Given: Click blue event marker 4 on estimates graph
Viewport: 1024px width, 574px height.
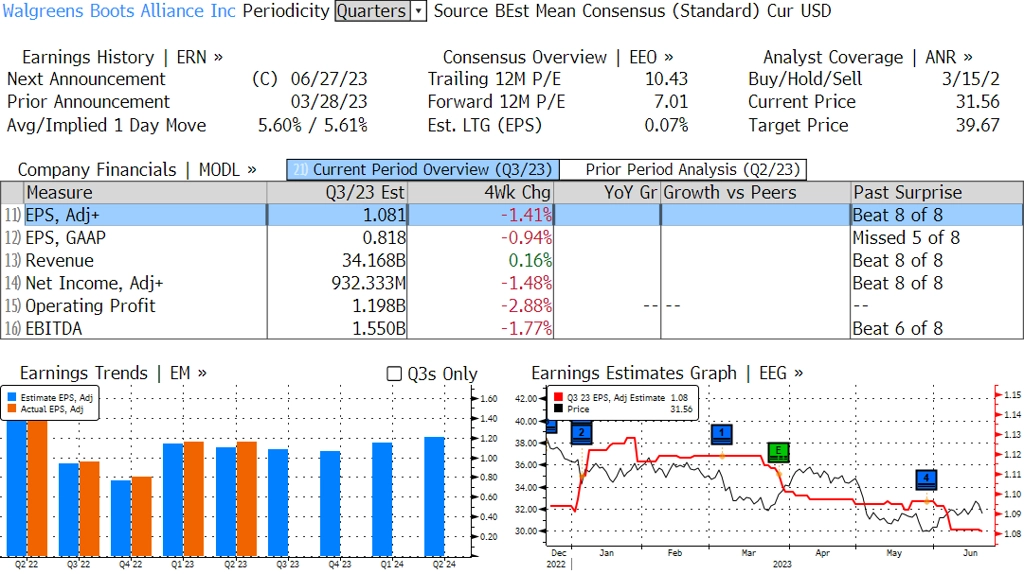Looking at the screenshot, I should (926, 479).
